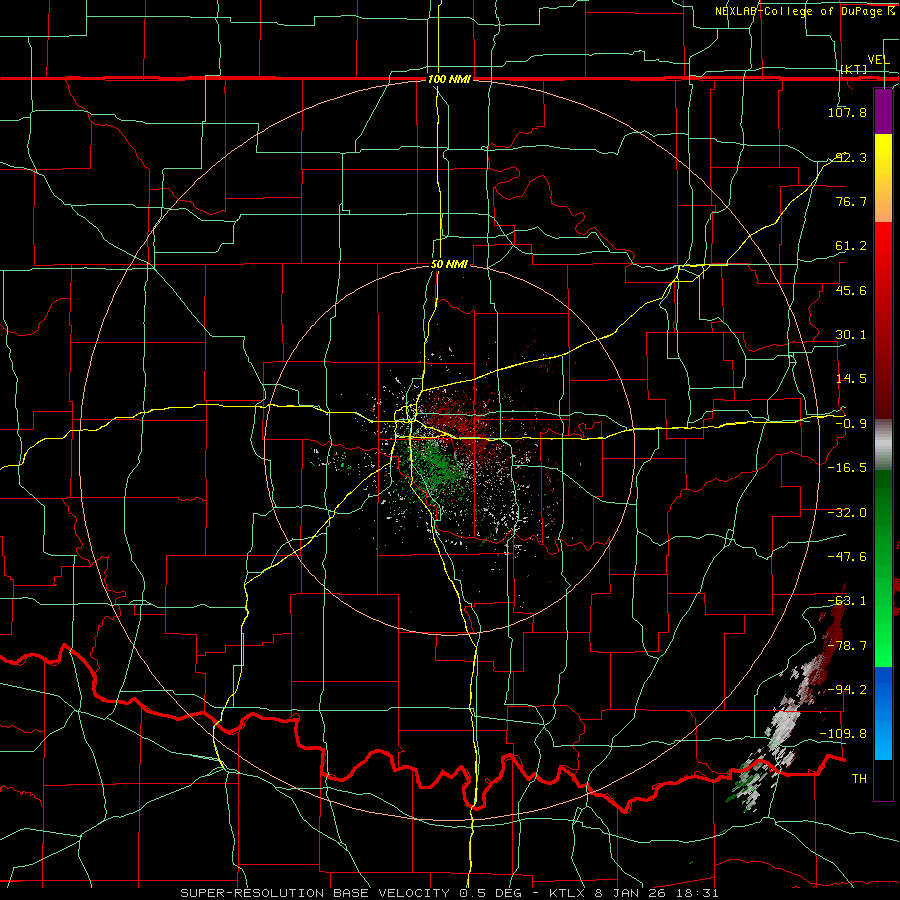Click the purple segment of the color bar
The height and width of the screenshot is (900, 900).
point(883,111)
